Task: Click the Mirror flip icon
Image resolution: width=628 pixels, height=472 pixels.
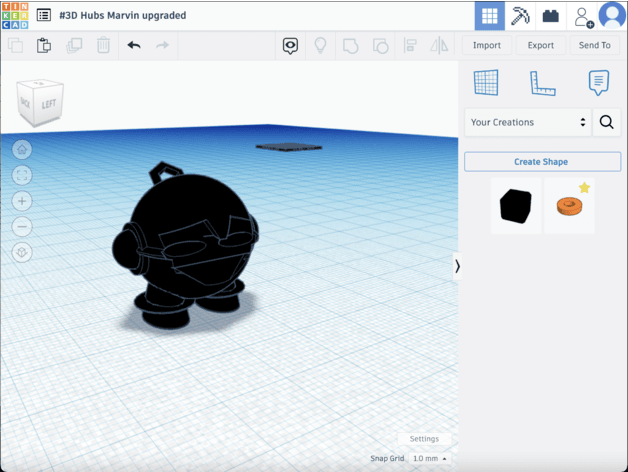Action: (x=439, y=45)
